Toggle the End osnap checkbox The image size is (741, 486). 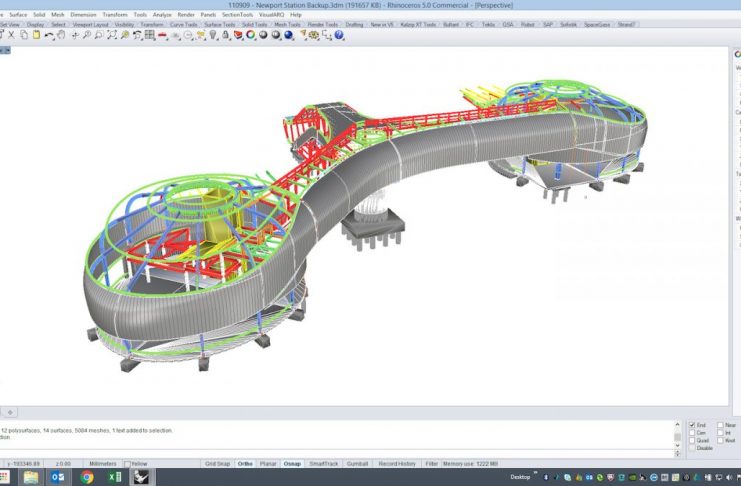(x=693, y=425)
